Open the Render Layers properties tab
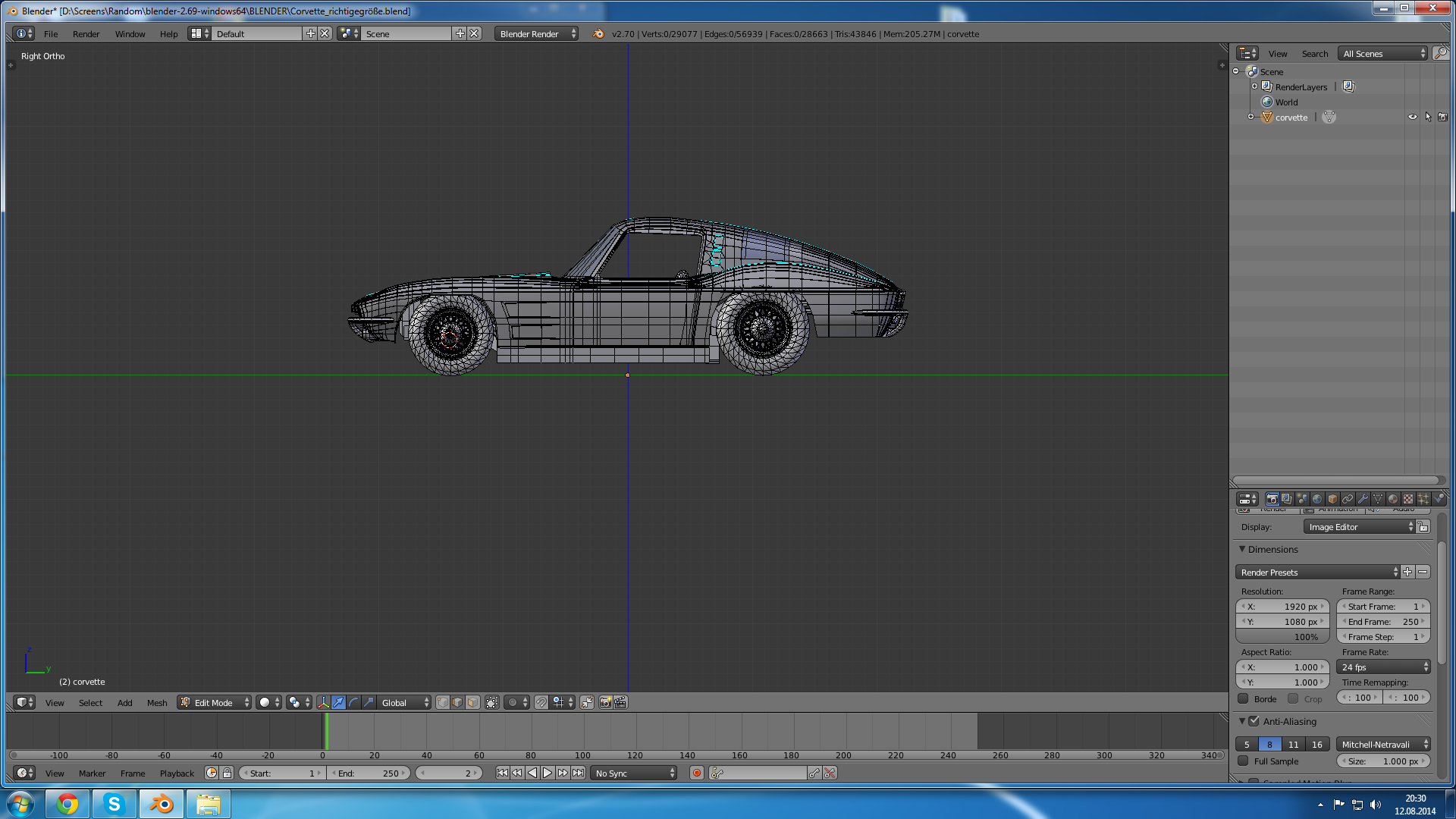Viewport: 1456px width, 819px height. pyautogui.click(x=1287, y=499)
